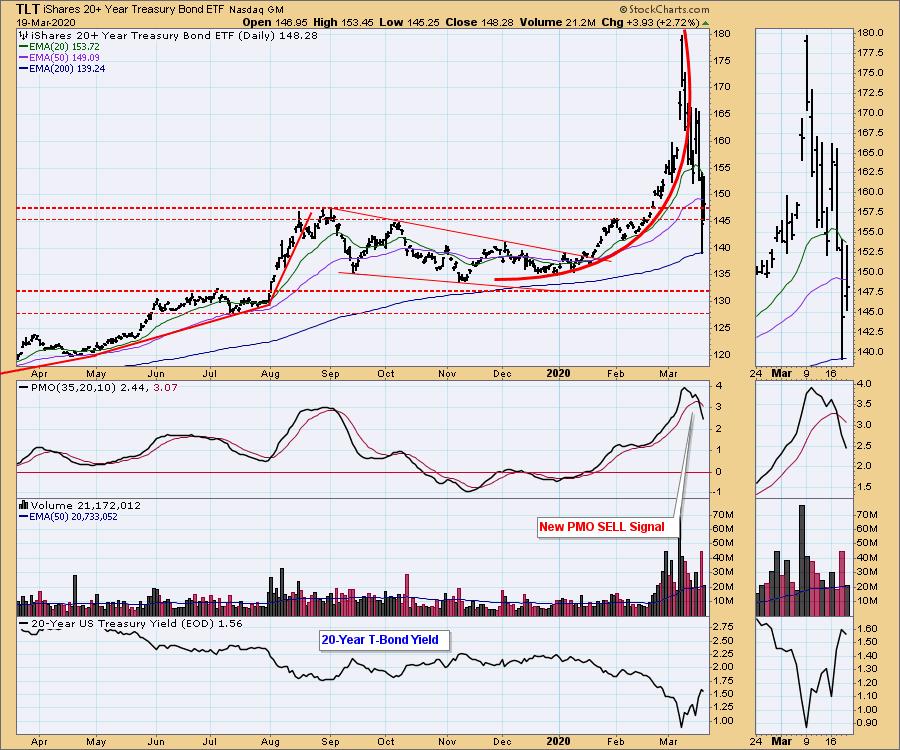Click the "High 153.45" quote value
Viewport: 900px width, 750px height.
pos(343,22)
